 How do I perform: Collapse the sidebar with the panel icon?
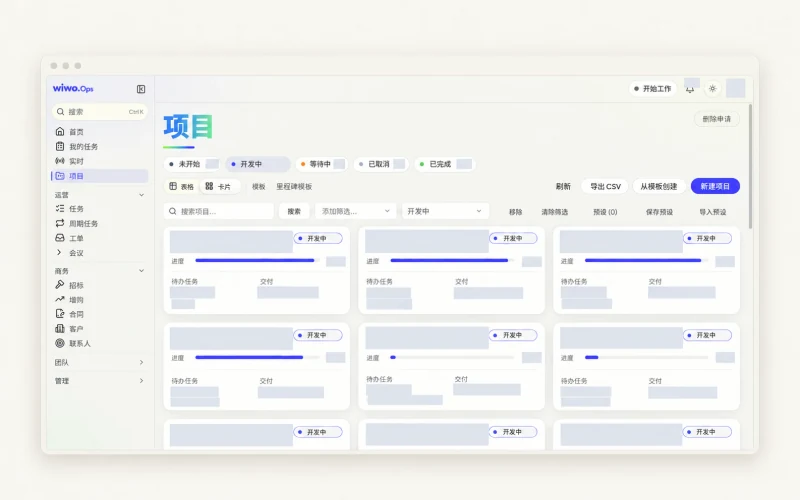point(141,89)
